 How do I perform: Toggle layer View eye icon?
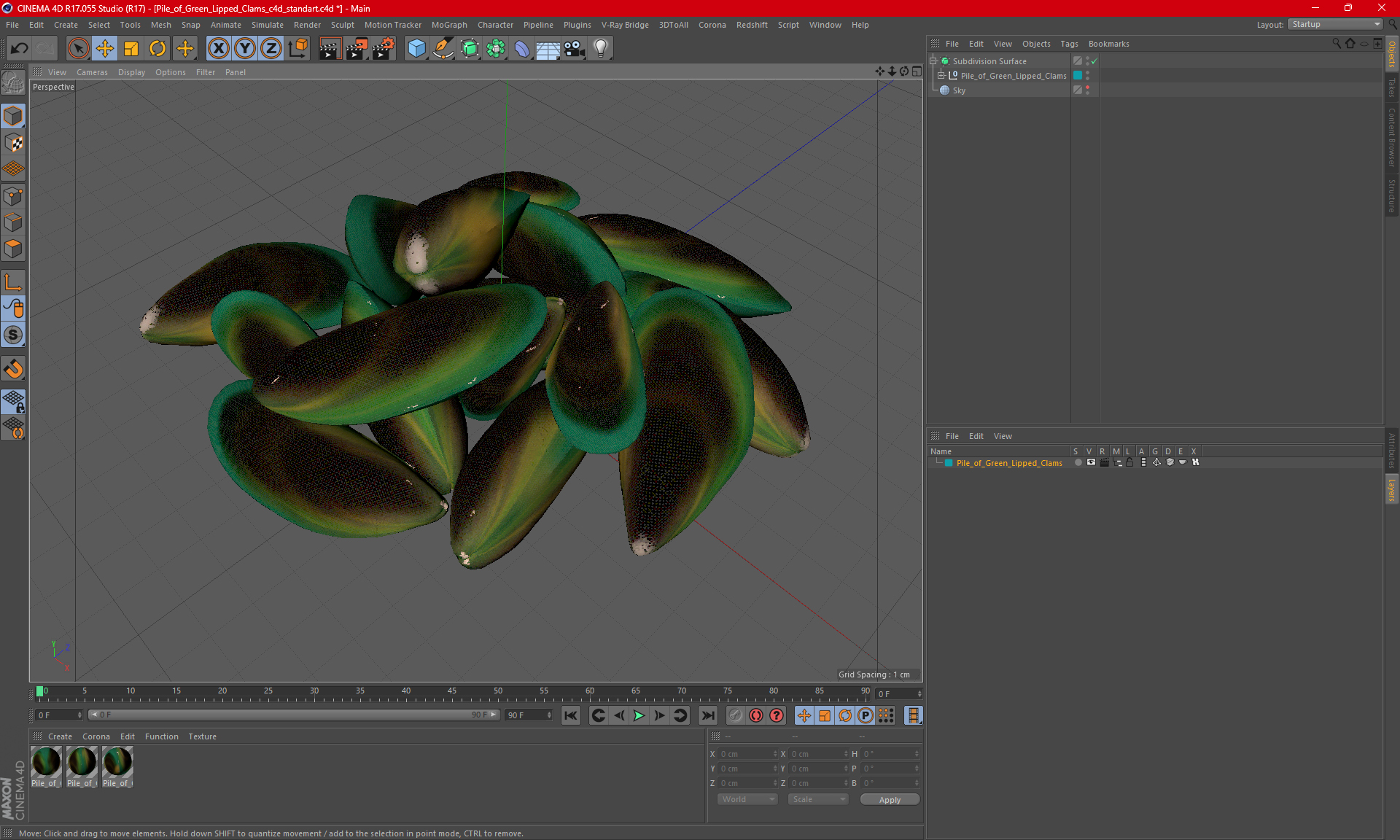[1091, 462]
